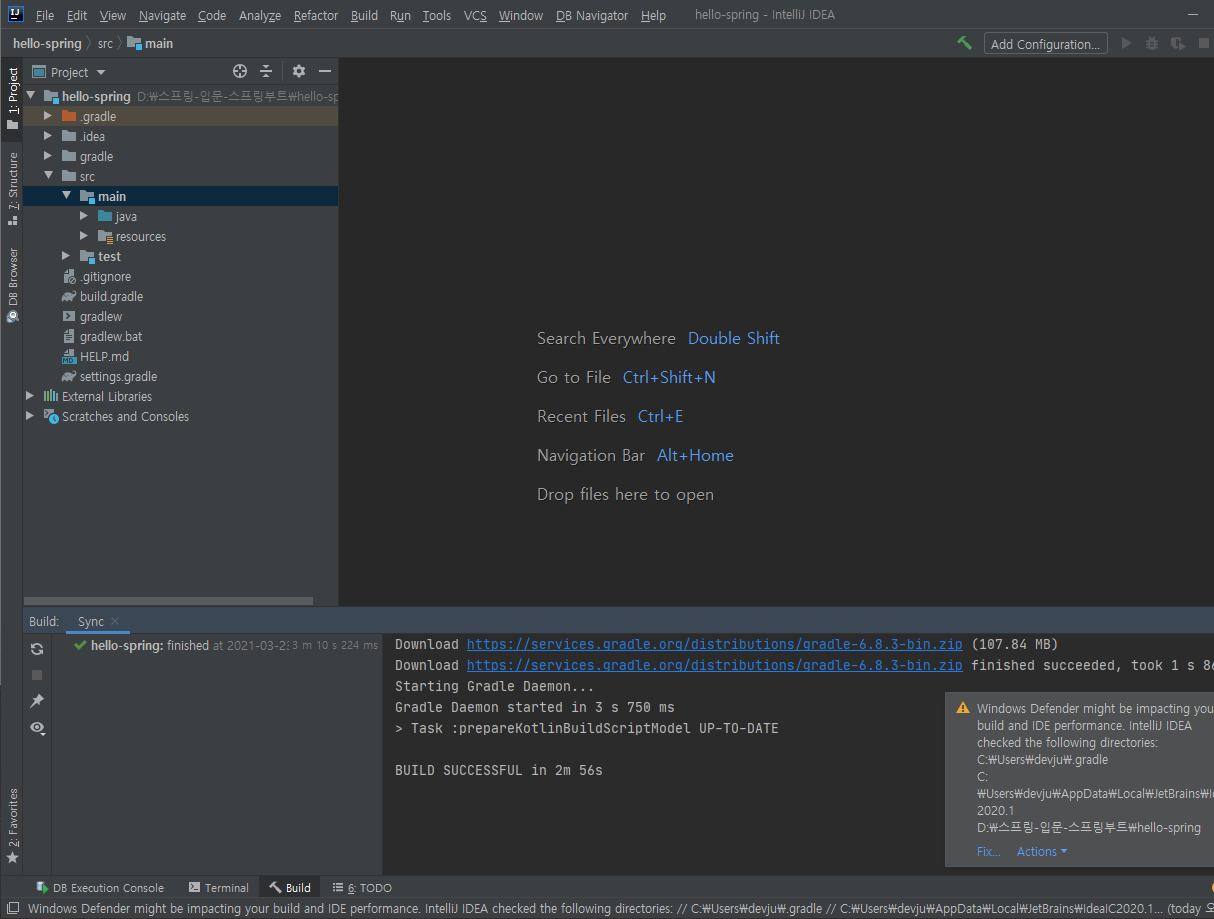Viewport: 1214px width, 919px height.
Task: Switch to the Terminal tool window tab
Action: 219,888
